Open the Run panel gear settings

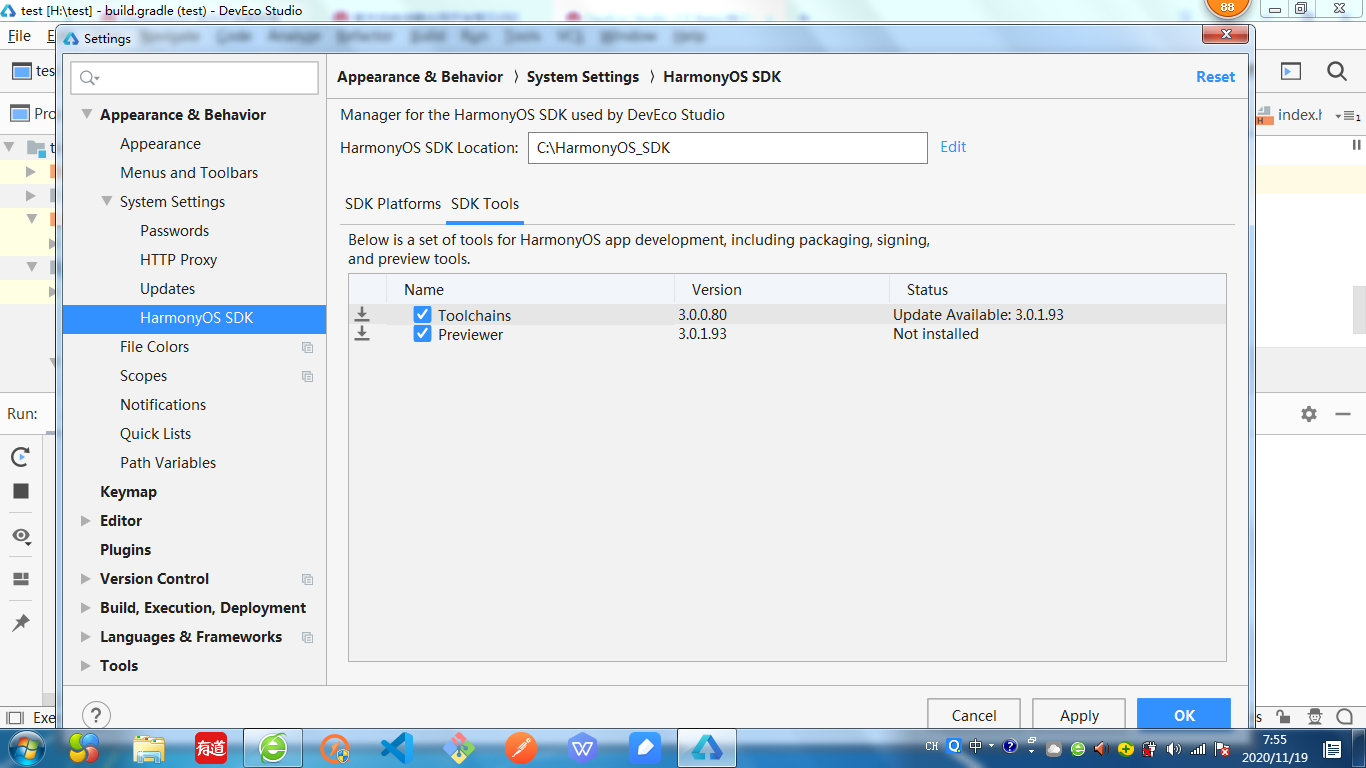[x=1309, y=414]
